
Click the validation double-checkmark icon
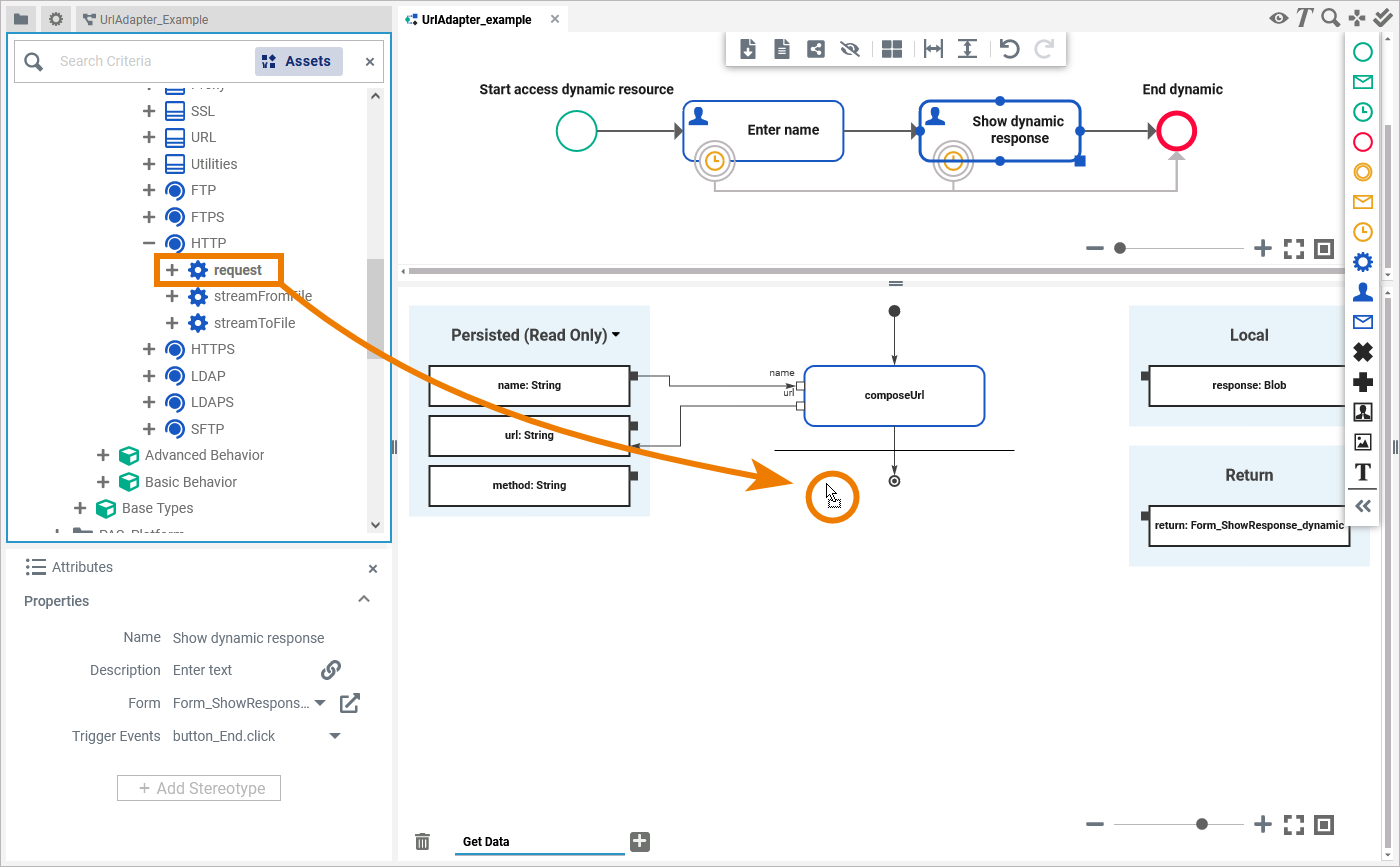click(1384, 18)
